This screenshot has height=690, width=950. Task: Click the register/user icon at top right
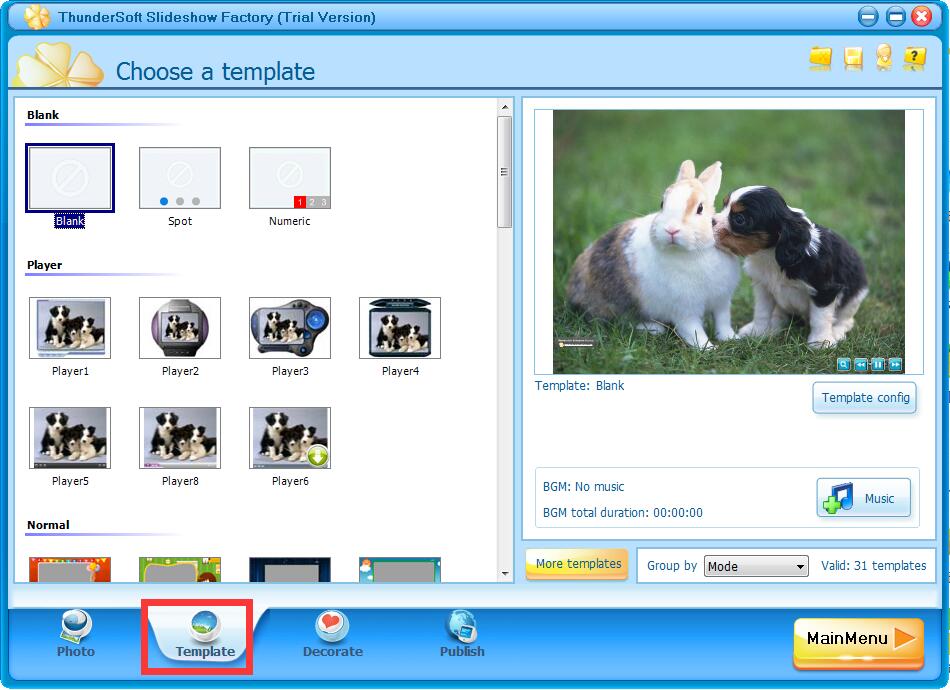(x=882, y=59)
